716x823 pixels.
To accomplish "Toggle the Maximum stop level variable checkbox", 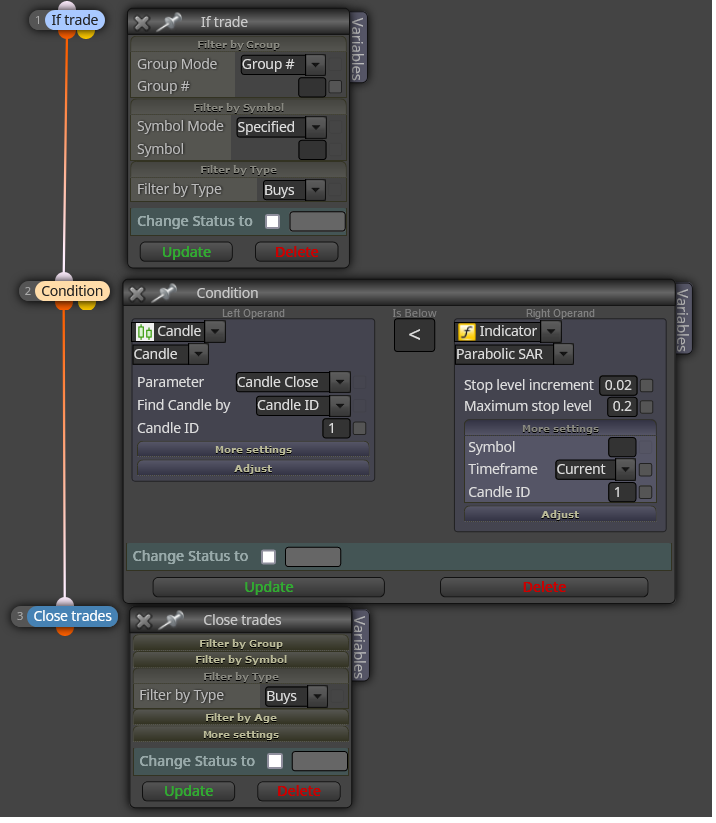I will [x=649, y=408].
